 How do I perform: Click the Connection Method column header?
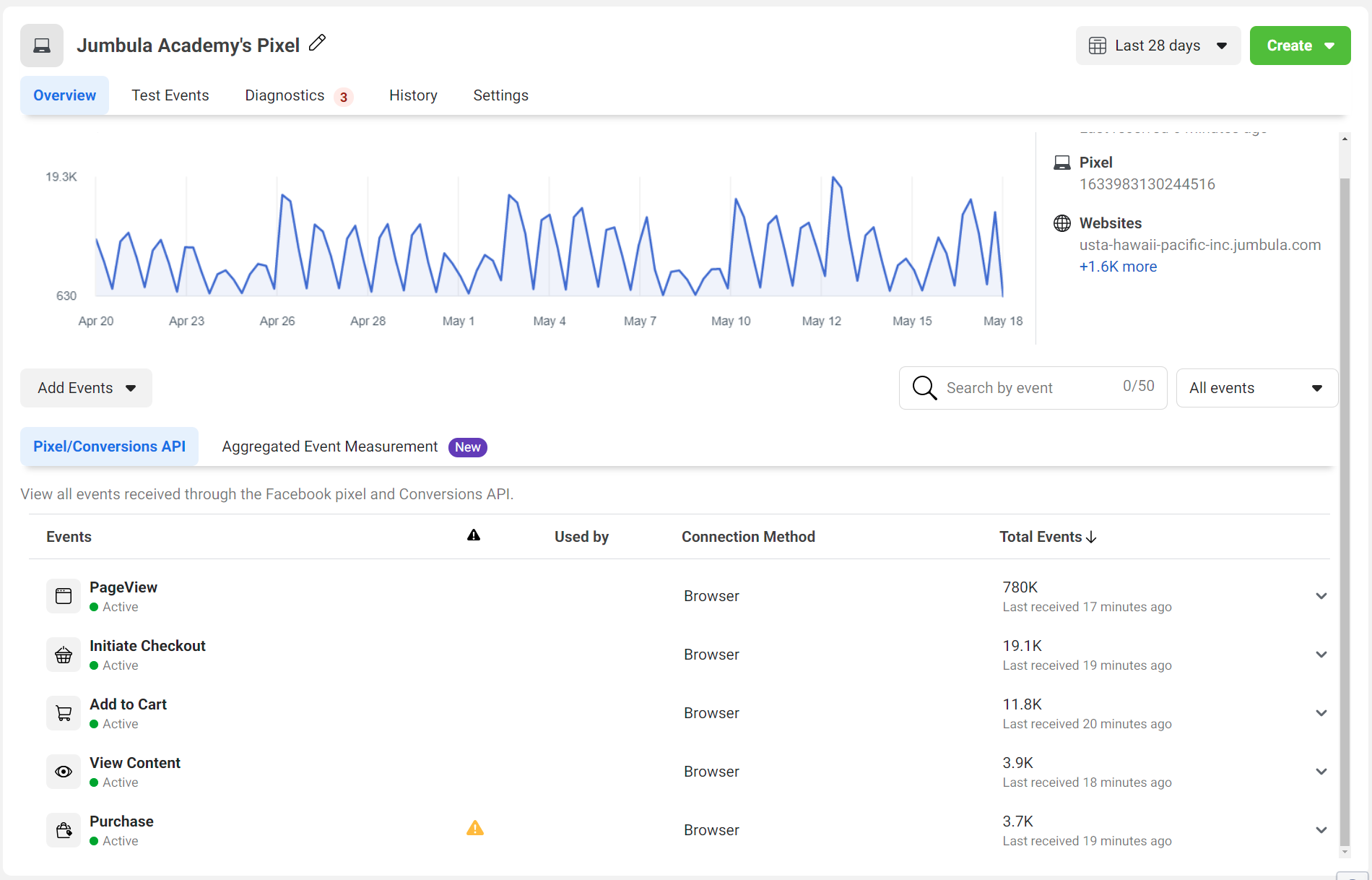(x=748, y=537)
